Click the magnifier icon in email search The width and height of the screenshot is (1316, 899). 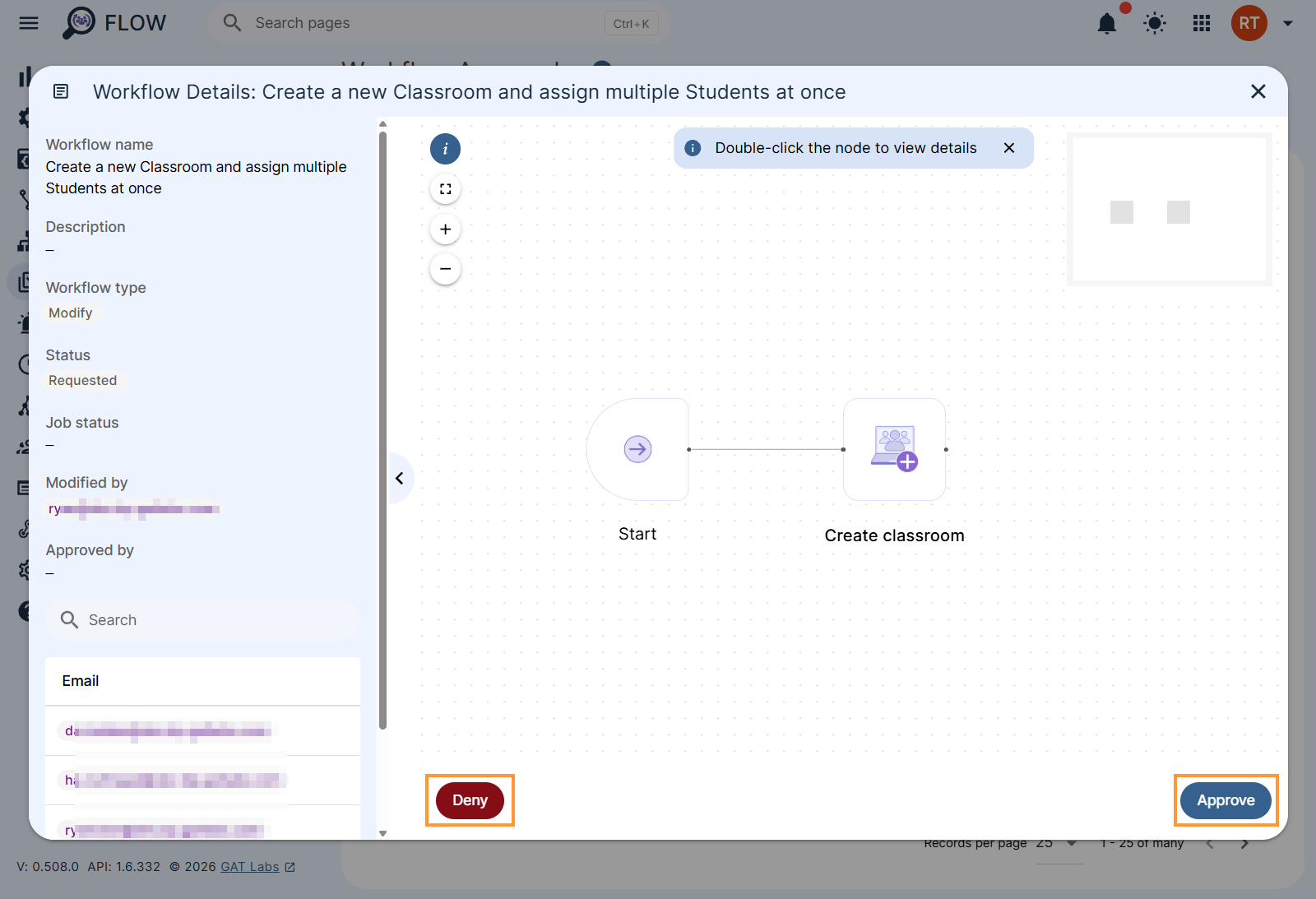click(69, 619)
